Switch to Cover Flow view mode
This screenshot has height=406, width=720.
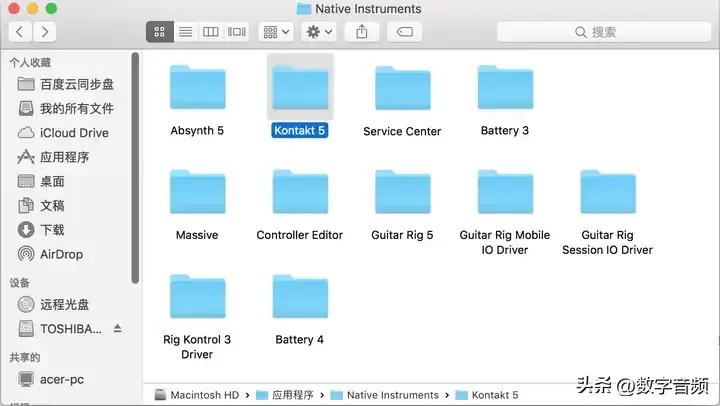click(x=236, y=32)
